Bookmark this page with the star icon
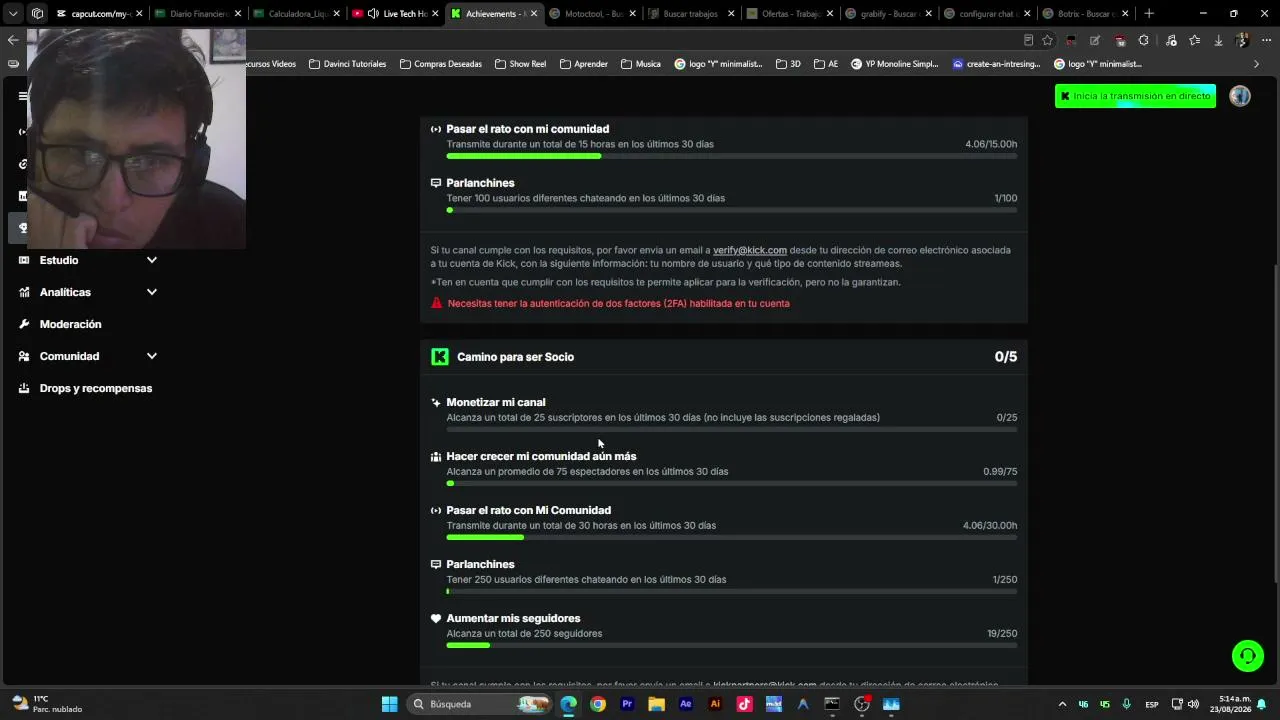Screen dimensions: 1280x720 pos(1047,40)
